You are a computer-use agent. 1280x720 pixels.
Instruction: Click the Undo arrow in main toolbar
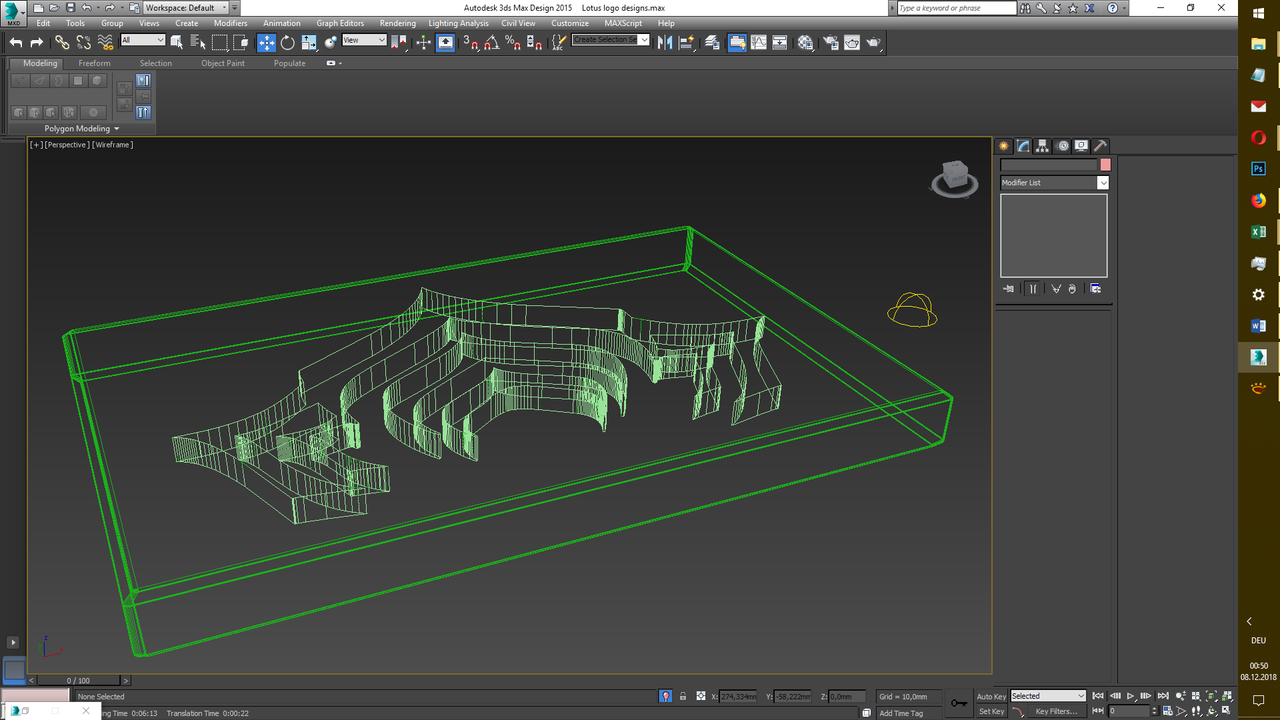pyautogui.click(x=16, y=42)
